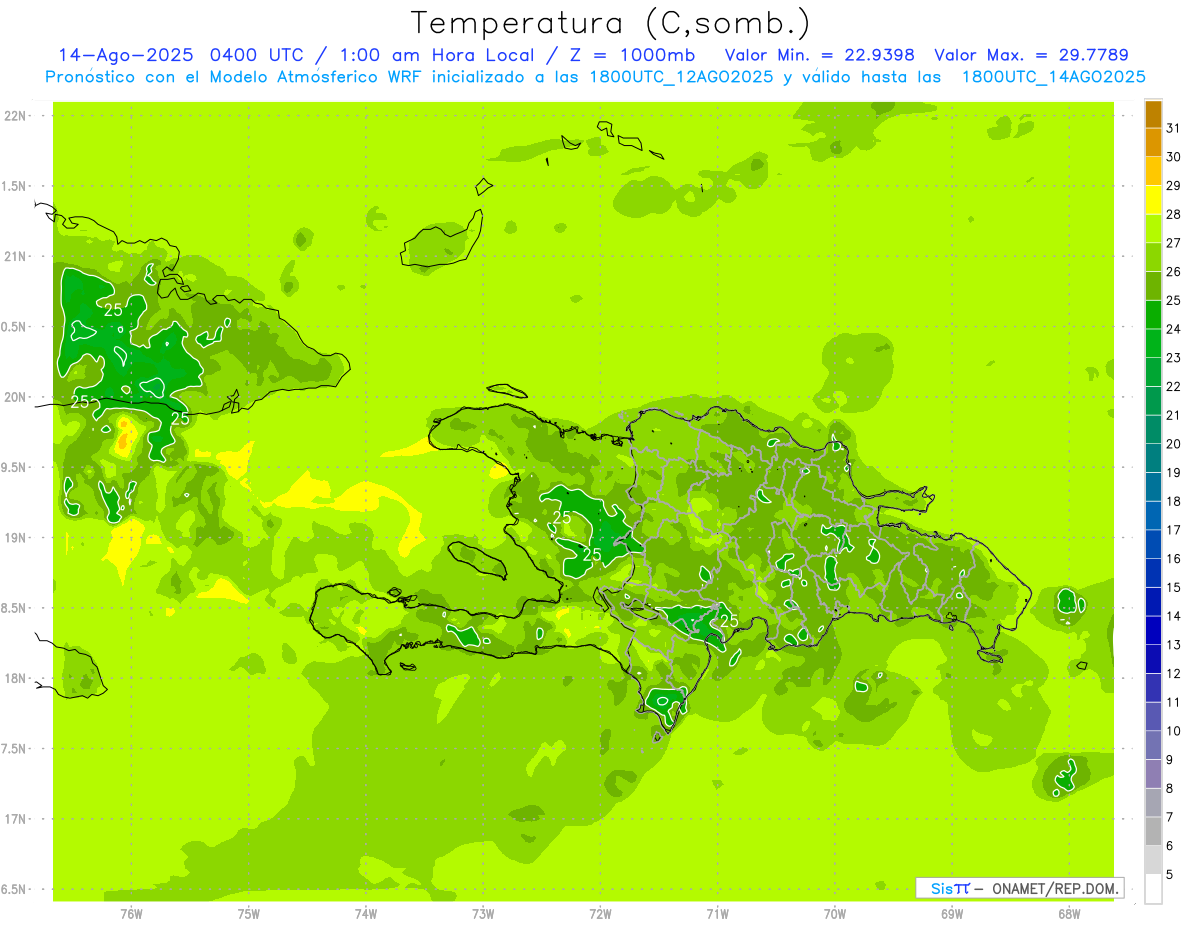Click valid-until time '1800UTC_14AGO2025'
The image size is (1200, 927).
pyautogui.click(x=1053, y=77)
